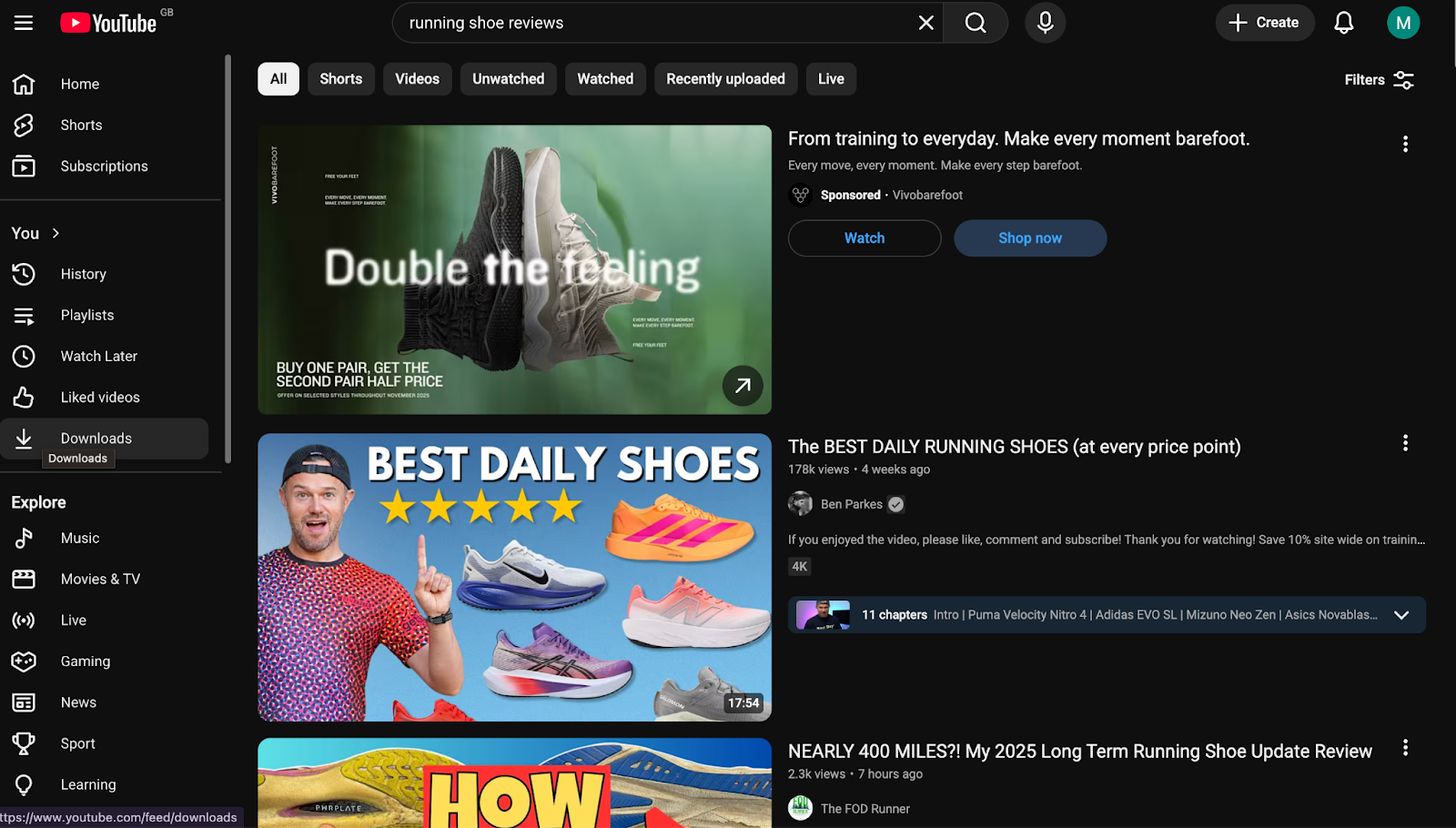Open the account avatar menu

pos(1403,23)
